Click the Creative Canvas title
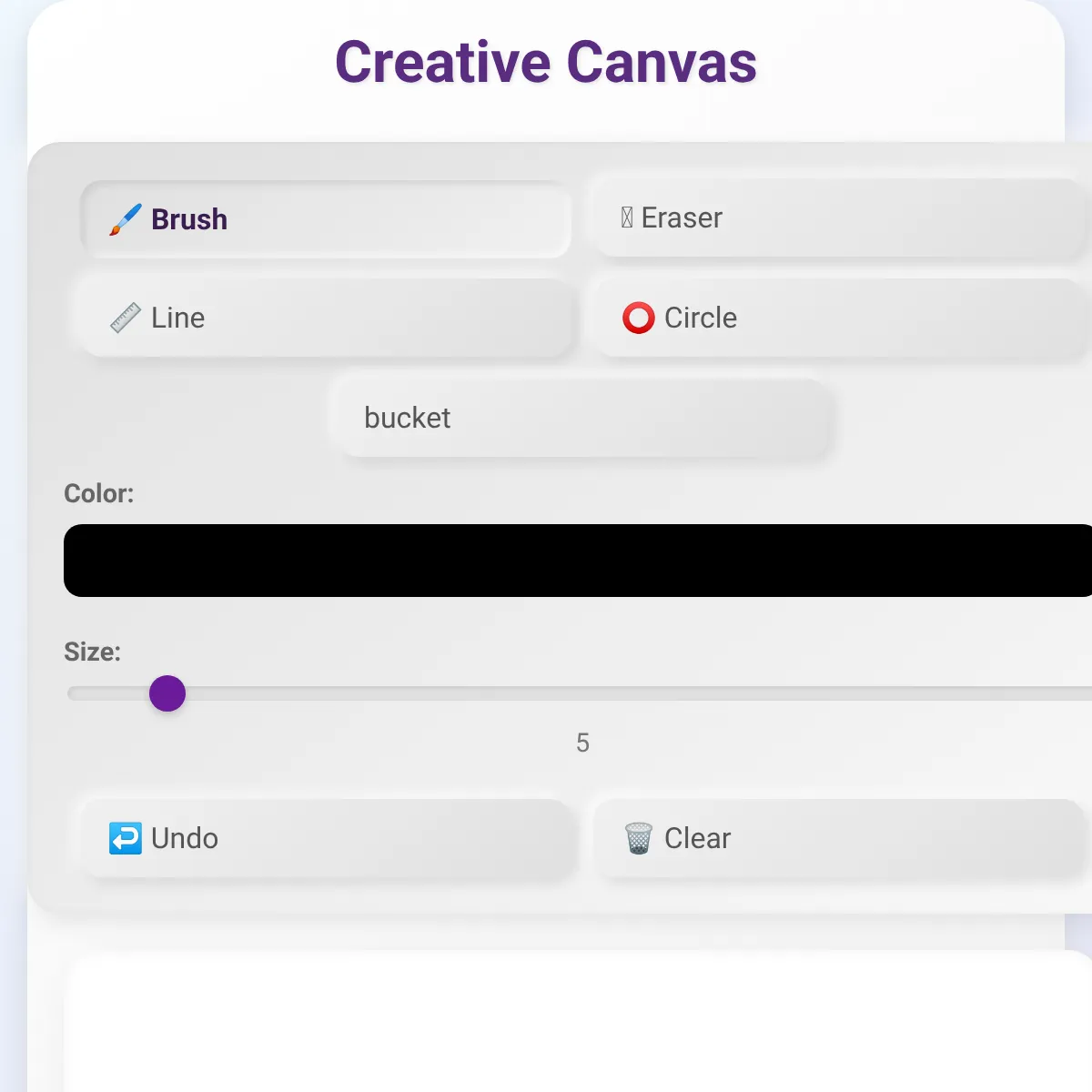 (x=546, y=63)
